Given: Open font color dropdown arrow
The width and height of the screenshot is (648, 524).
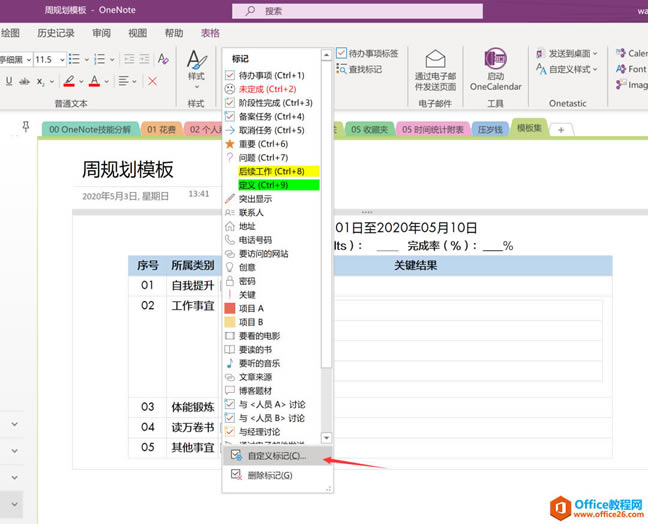Looking at the screenshot, I should [x=106, y=81].
